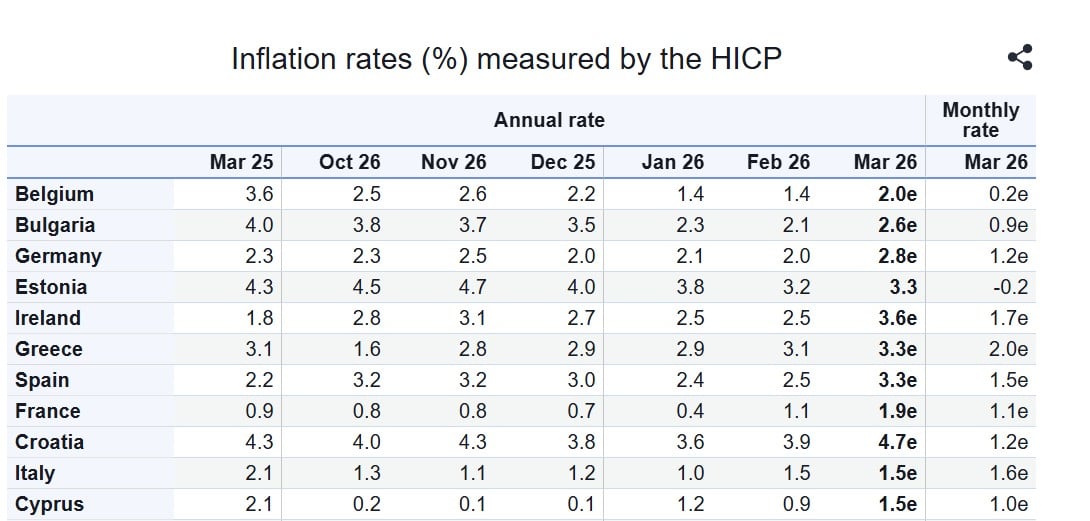This screenshot has width=1090, height=521.
Task: Click the Greece row label
Action: click(x=49, y=349)
